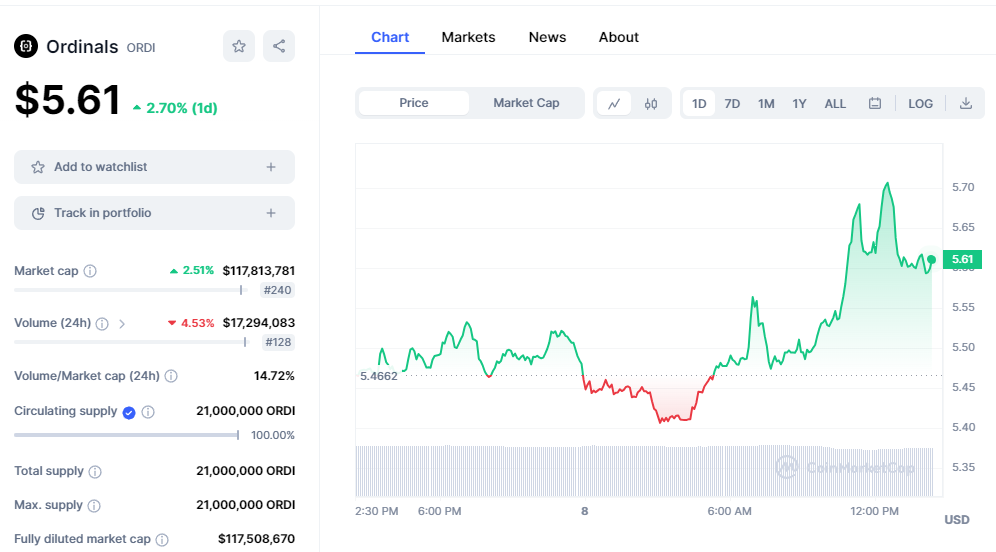996x552 pixels.
Task: Open the calendar date range picker
Action: coord(875,104)
